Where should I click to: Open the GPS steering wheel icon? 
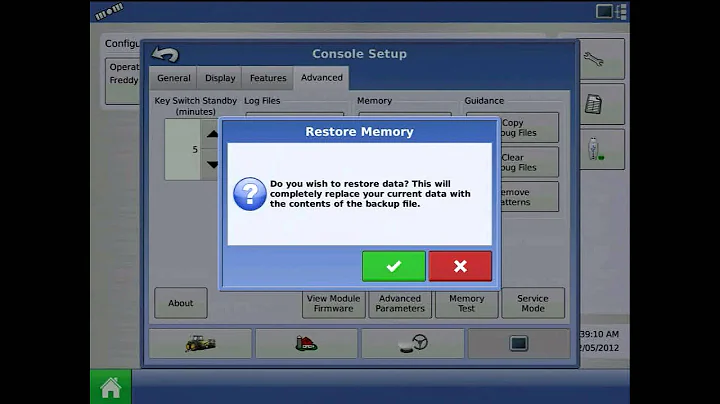[x=413, y=343]
